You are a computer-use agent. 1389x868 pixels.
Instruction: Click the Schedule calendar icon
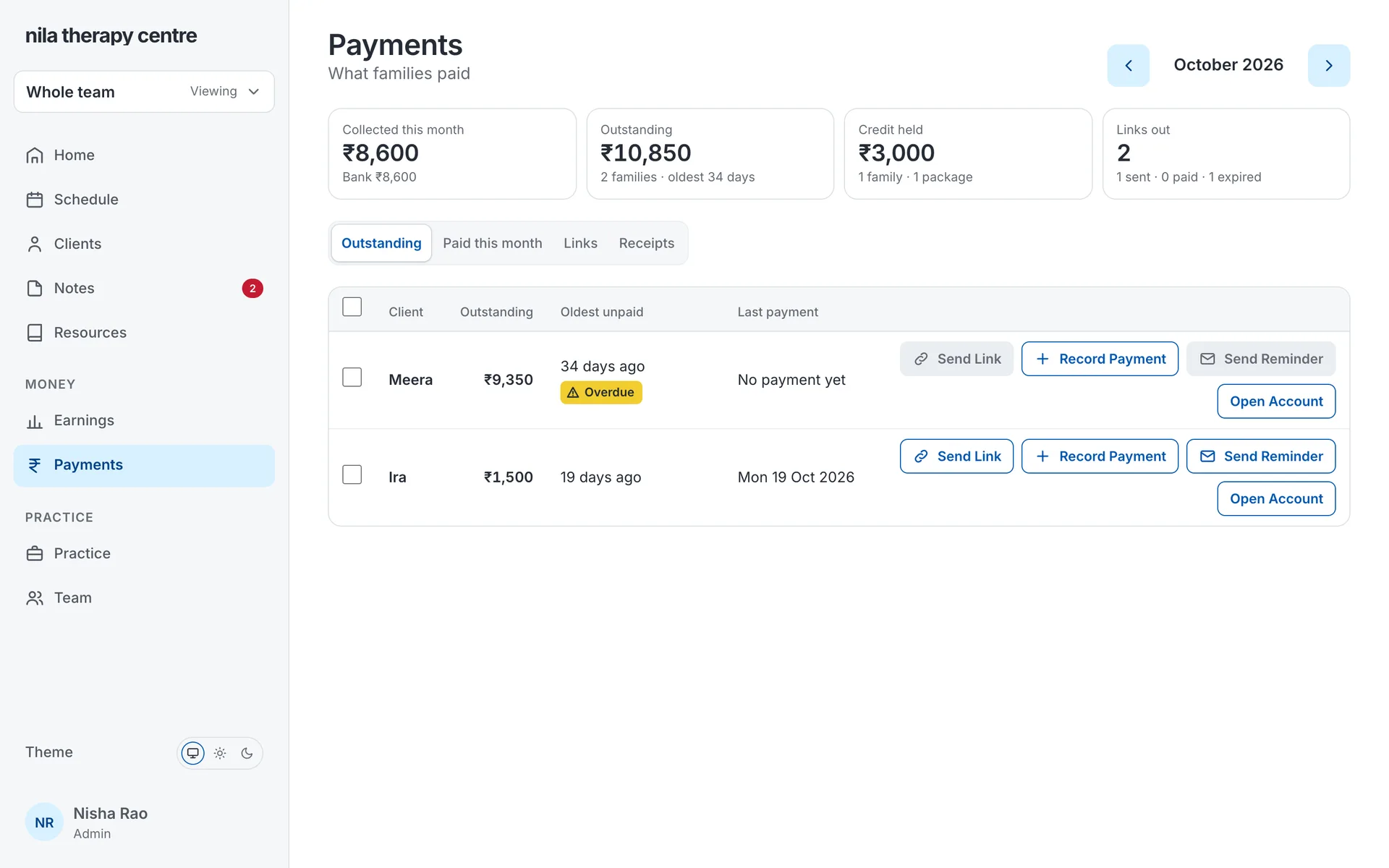(35, 200)
